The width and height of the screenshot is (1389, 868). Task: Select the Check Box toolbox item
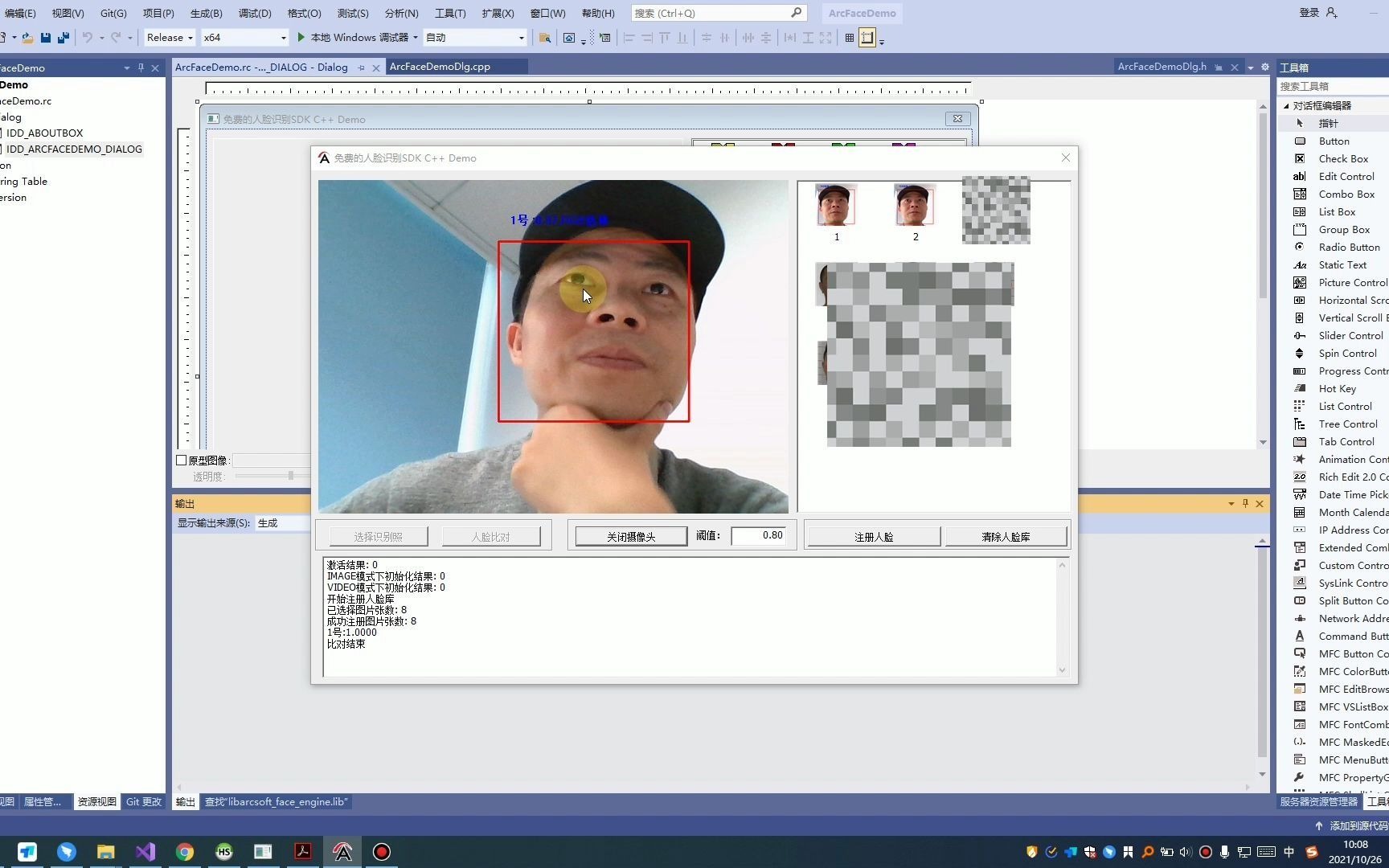(x=1343, y=158)
